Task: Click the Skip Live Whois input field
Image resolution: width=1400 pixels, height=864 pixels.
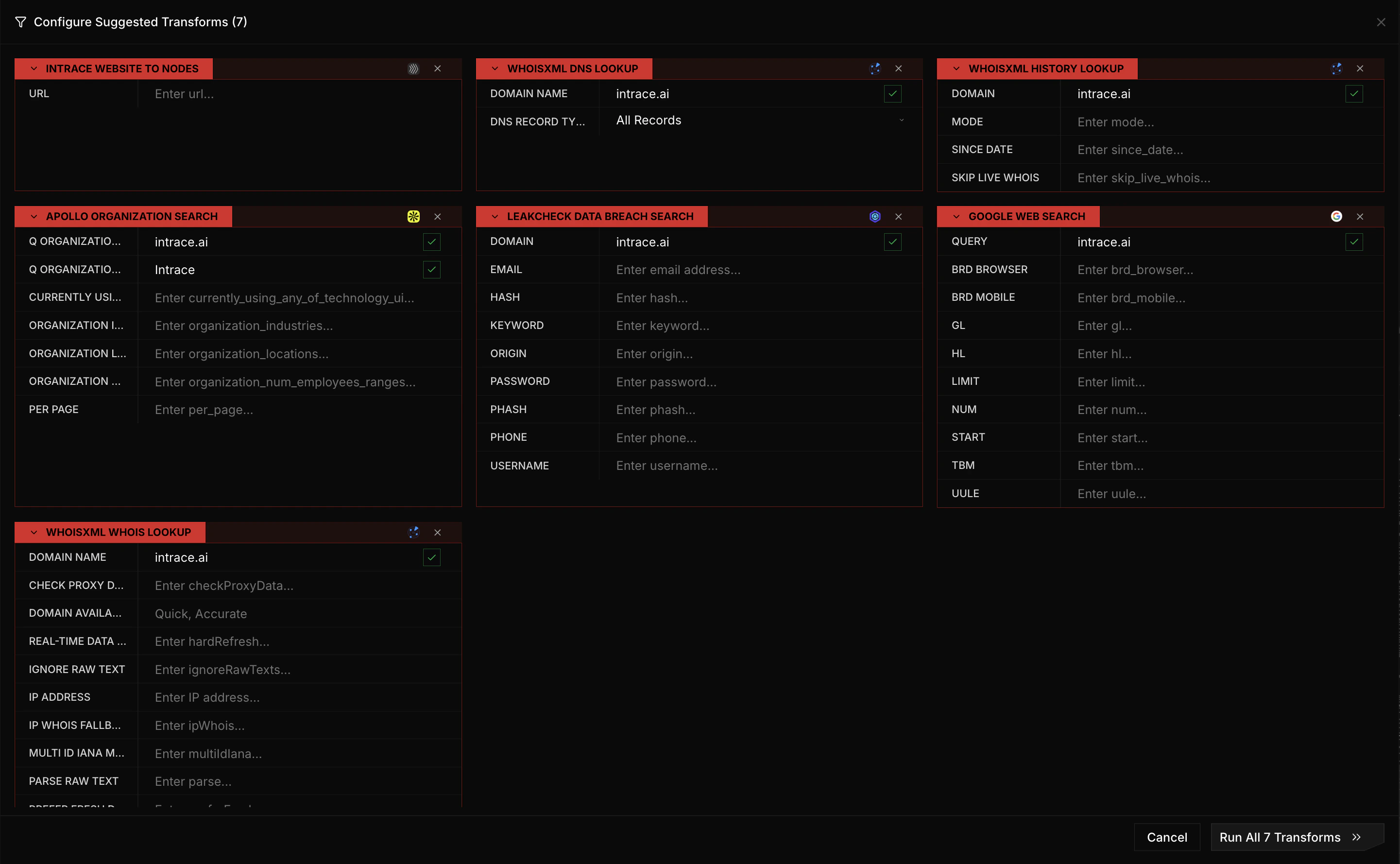Action: coord(1222,178)
